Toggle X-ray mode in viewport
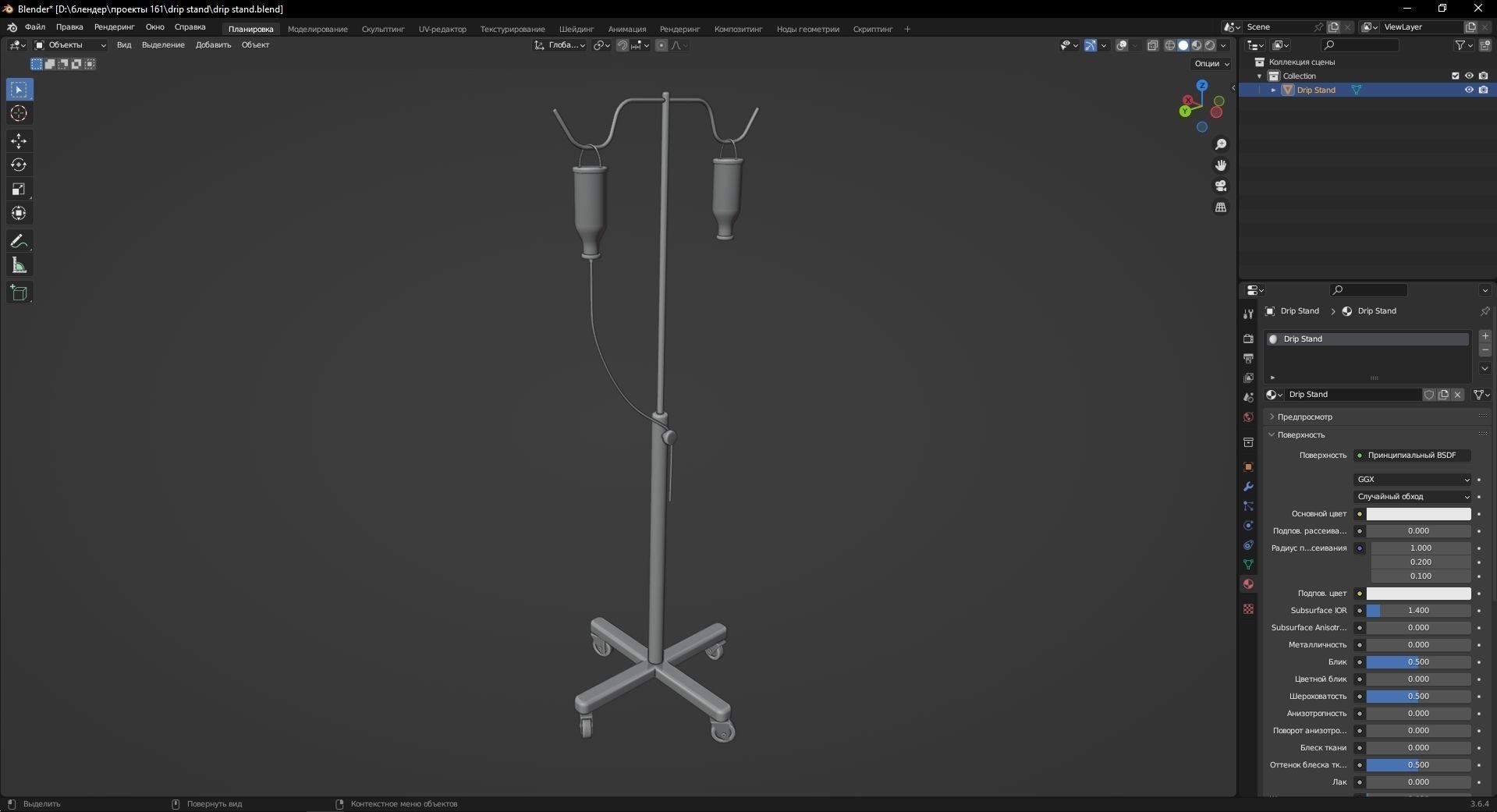 tap(1153, 45)
